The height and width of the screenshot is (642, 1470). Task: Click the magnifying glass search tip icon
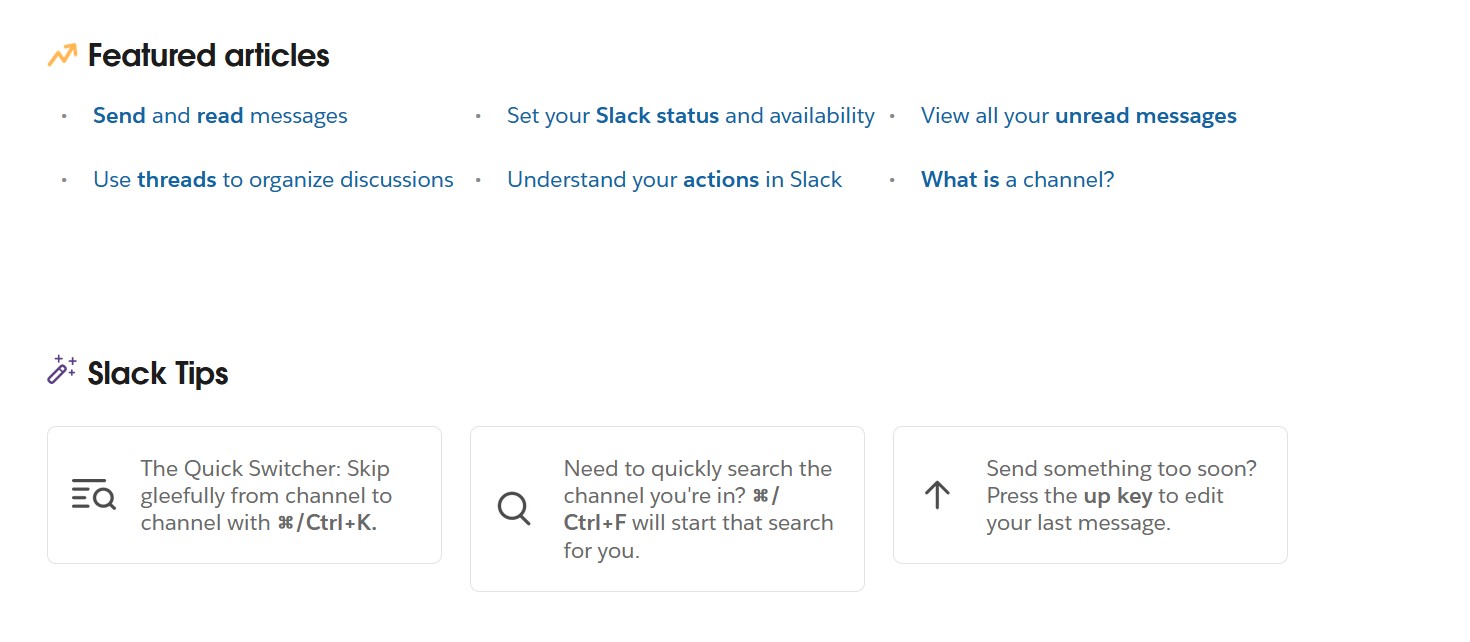tap(514, 508)
